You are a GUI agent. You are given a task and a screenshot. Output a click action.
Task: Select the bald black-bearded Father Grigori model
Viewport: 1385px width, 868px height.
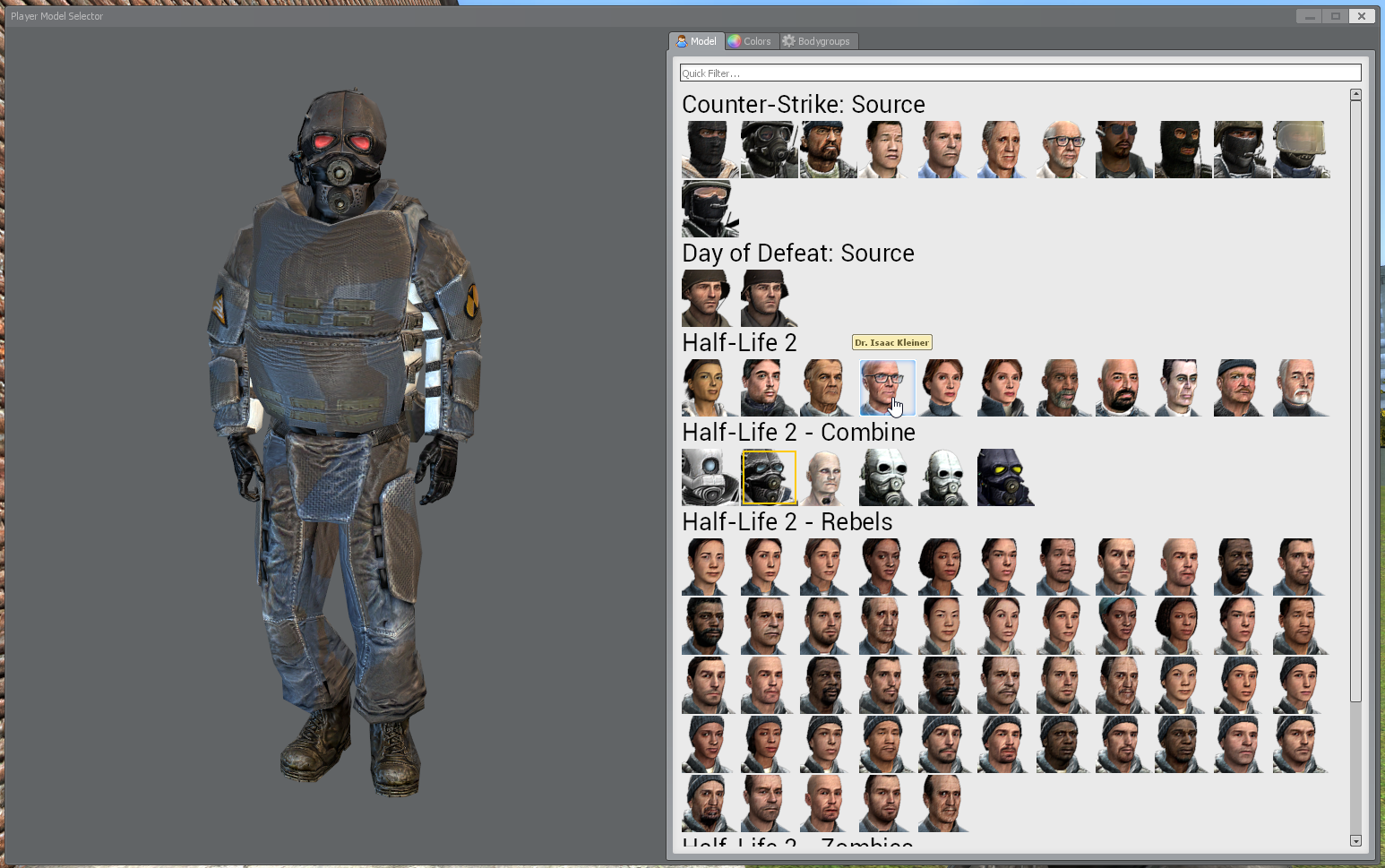(1124, 388)
